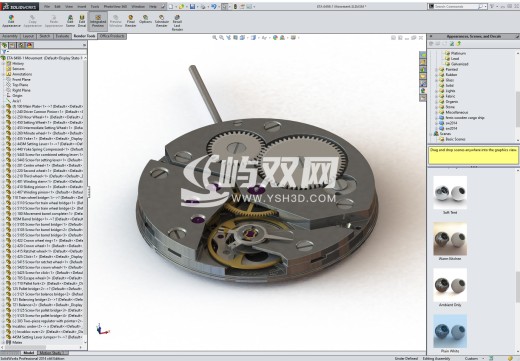Click the Search Commands field
The width and height of the screenshot is (520, 361).
[x=457, y=6]
